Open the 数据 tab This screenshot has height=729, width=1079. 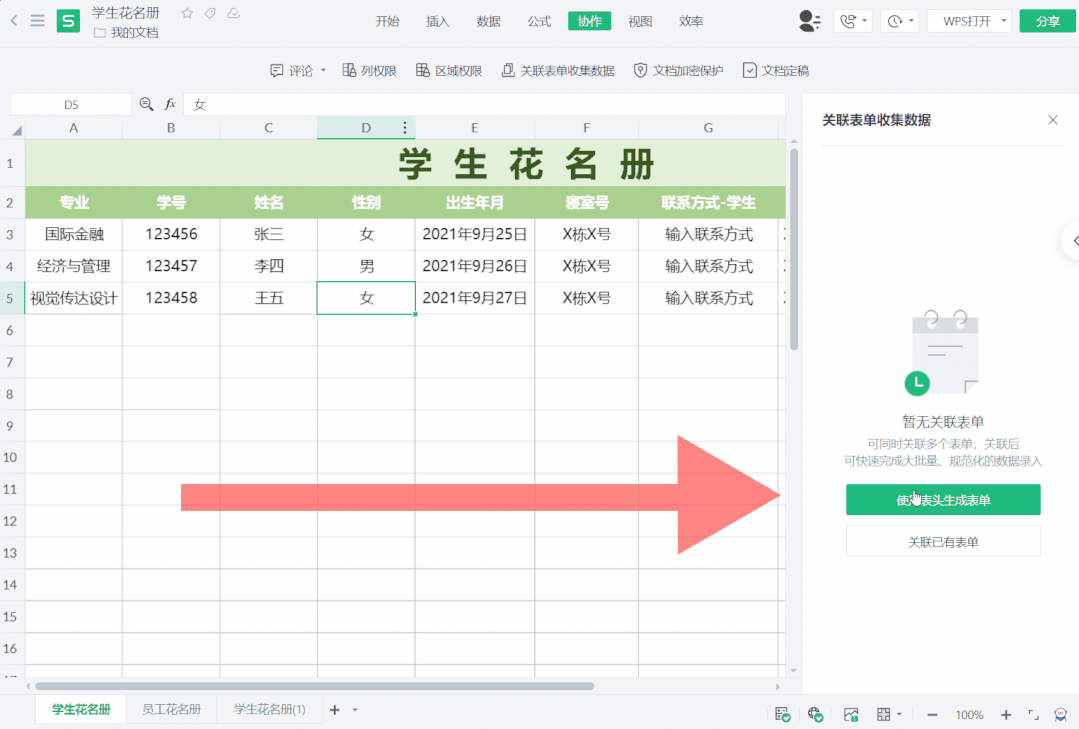pyautogui.click(x=489, y=21)
